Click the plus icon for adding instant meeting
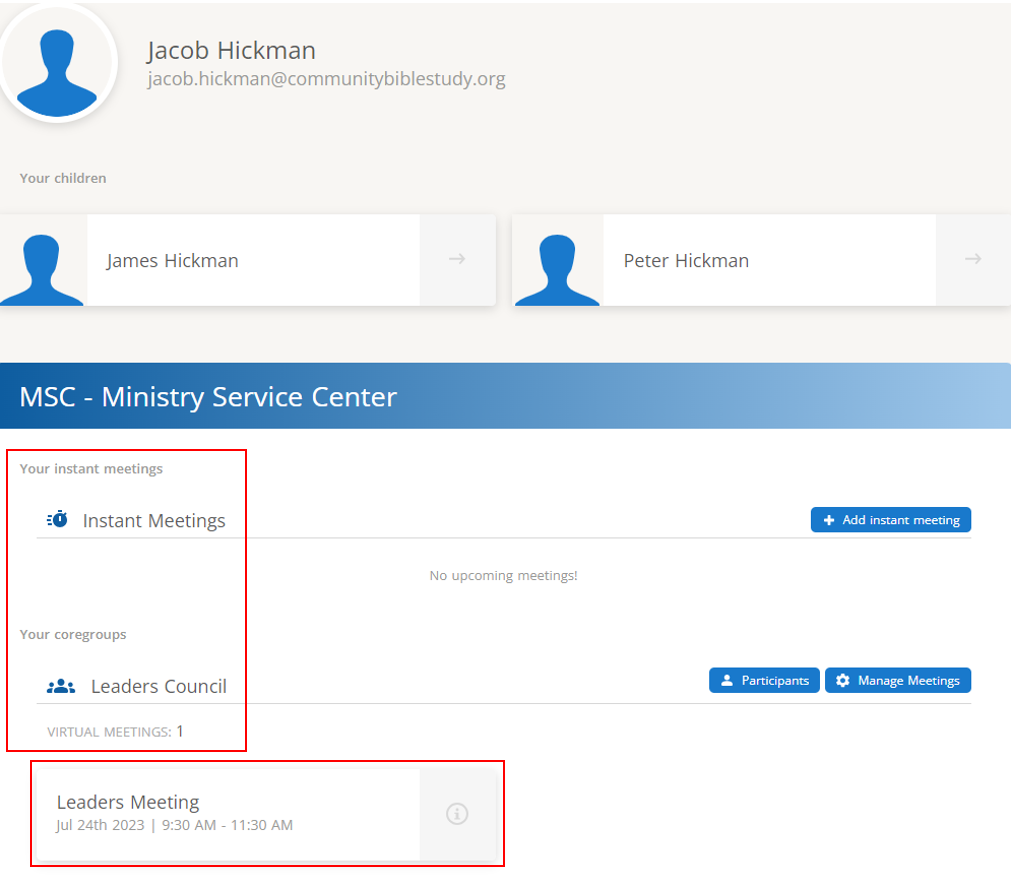 (x=828, y=520)
